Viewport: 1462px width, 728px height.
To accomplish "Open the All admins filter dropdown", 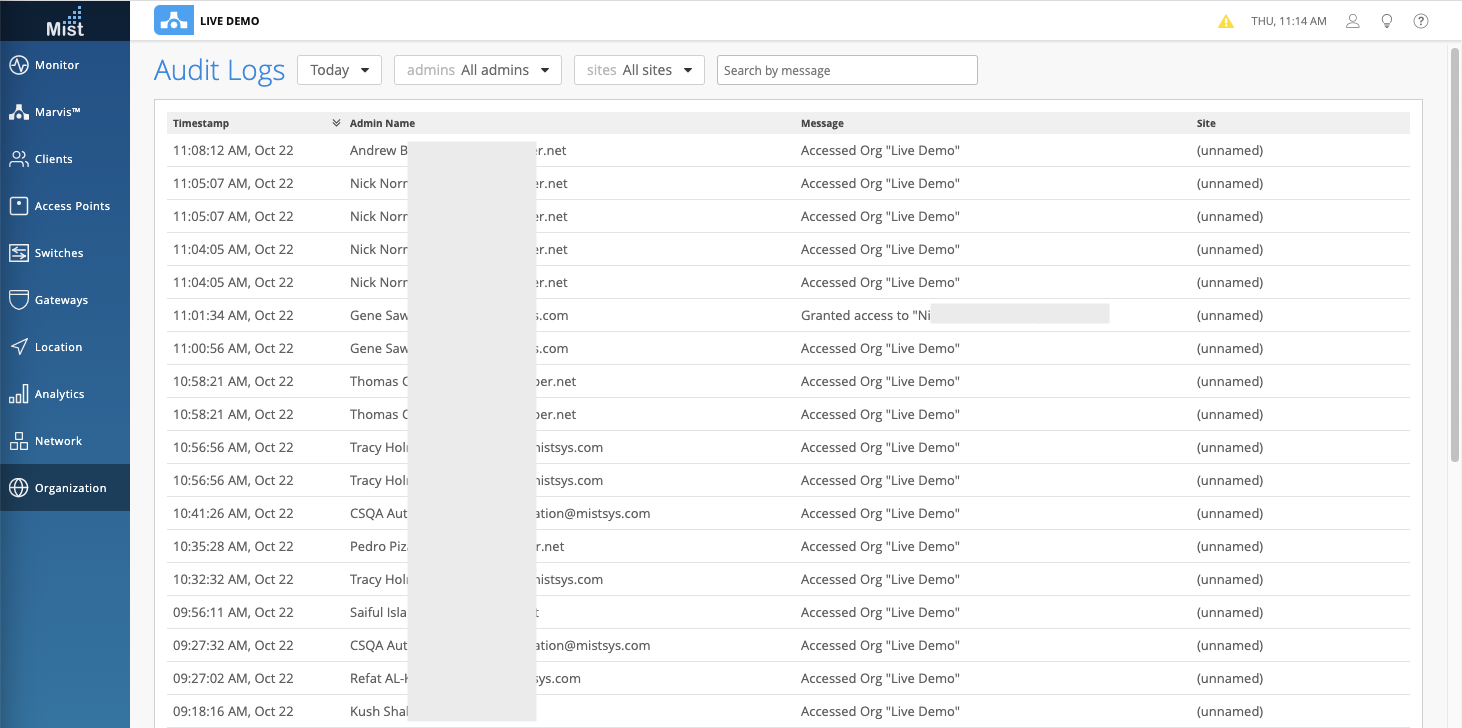I will coord(478,70).
